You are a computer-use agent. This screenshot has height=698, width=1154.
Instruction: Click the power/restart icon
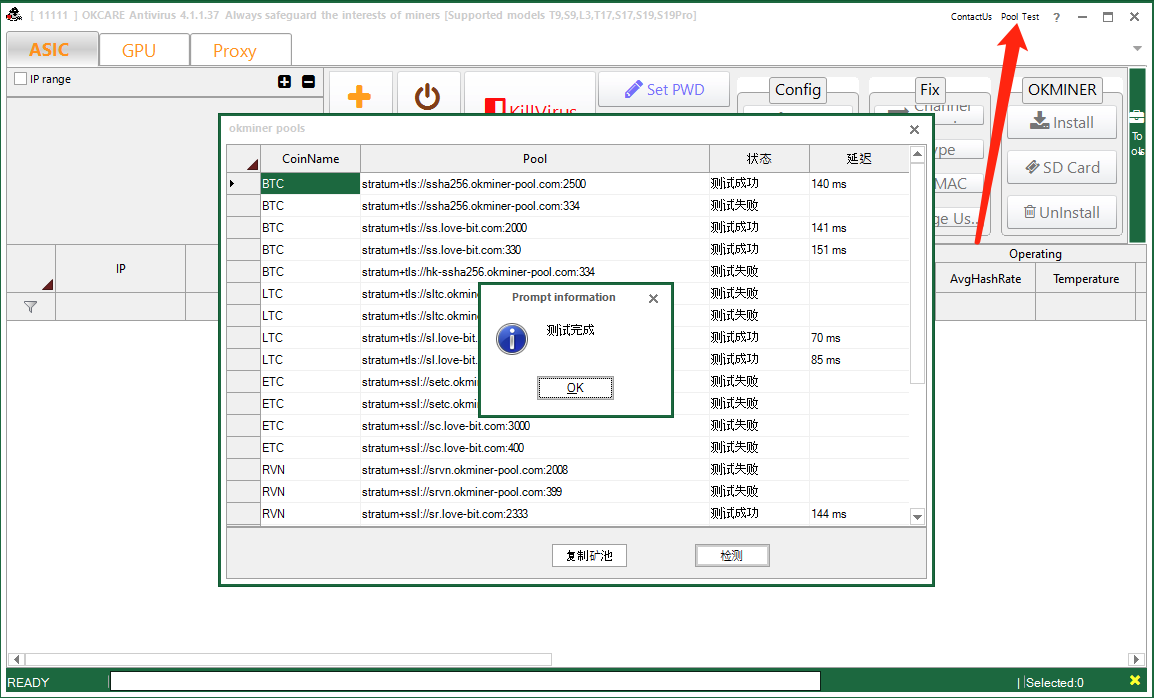[428, 95]
